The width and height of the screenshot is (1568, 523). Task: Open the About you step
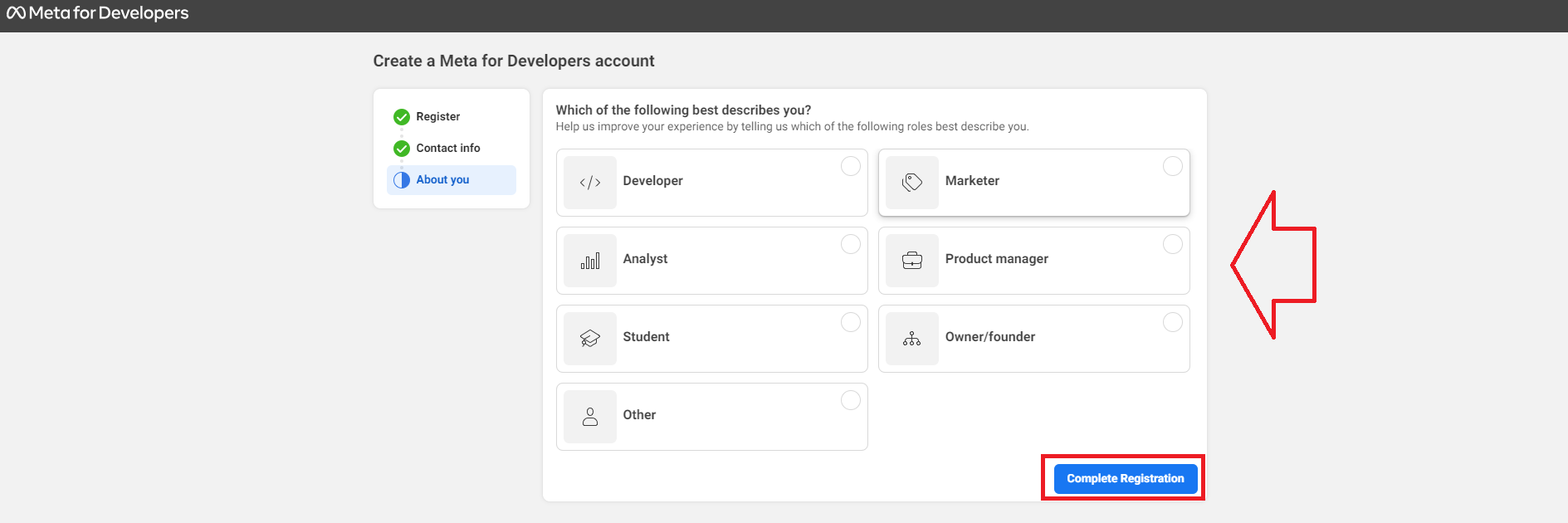point(452,180)
